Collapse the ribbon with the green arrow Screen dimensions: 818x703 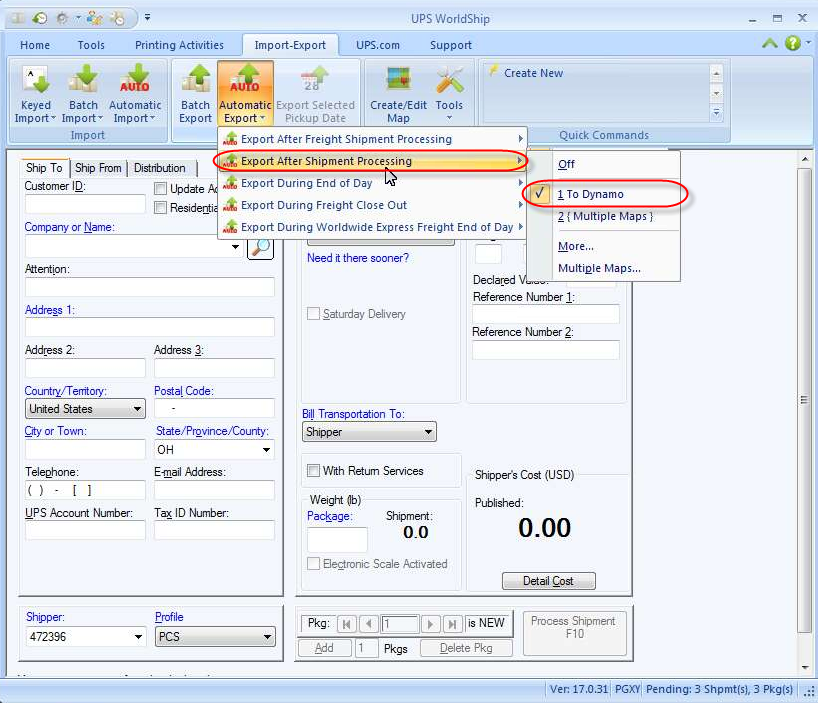pyautogui.click(x=769, y=43)
